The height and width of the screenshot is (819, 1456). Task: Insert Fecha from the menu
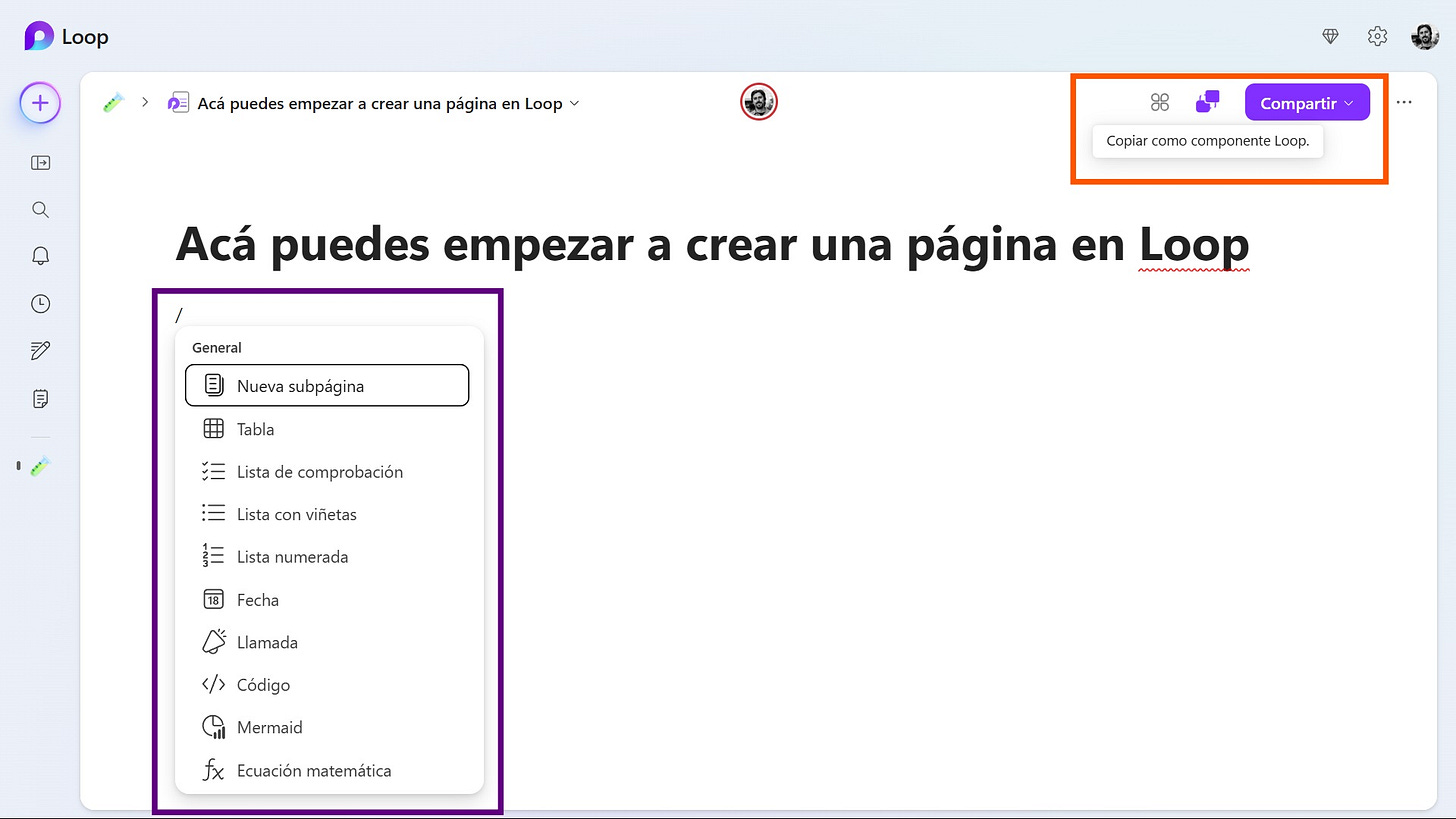click(x=327, y=600)
